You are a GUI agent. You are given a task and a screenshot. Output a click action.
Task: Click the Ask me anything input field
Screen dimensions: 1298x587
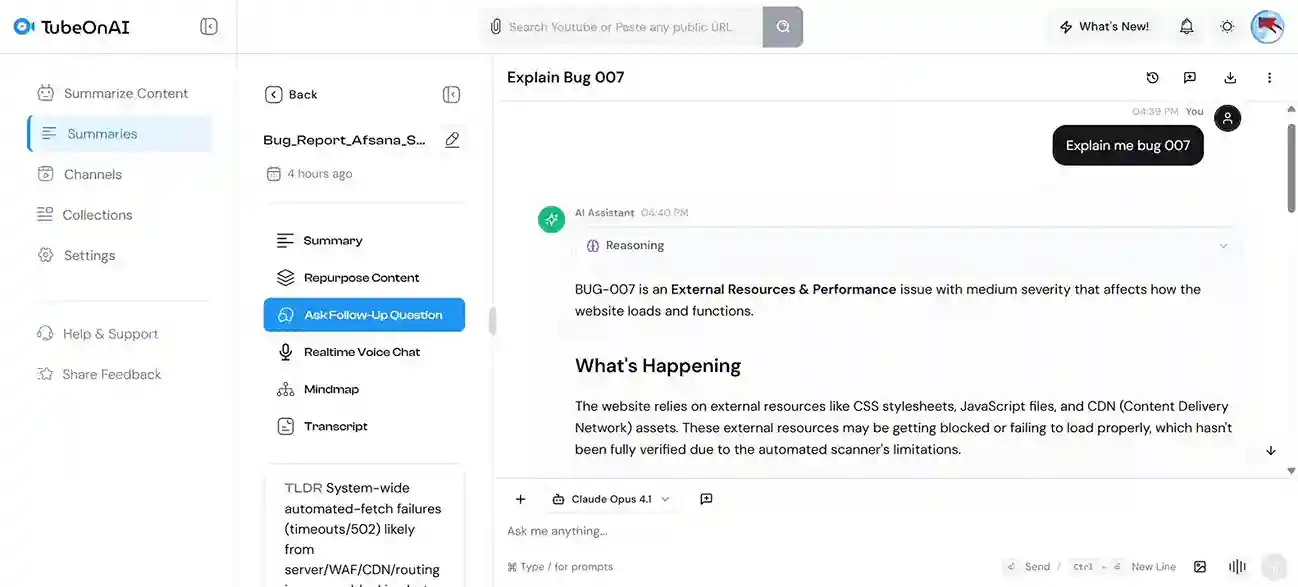[750, 531]
